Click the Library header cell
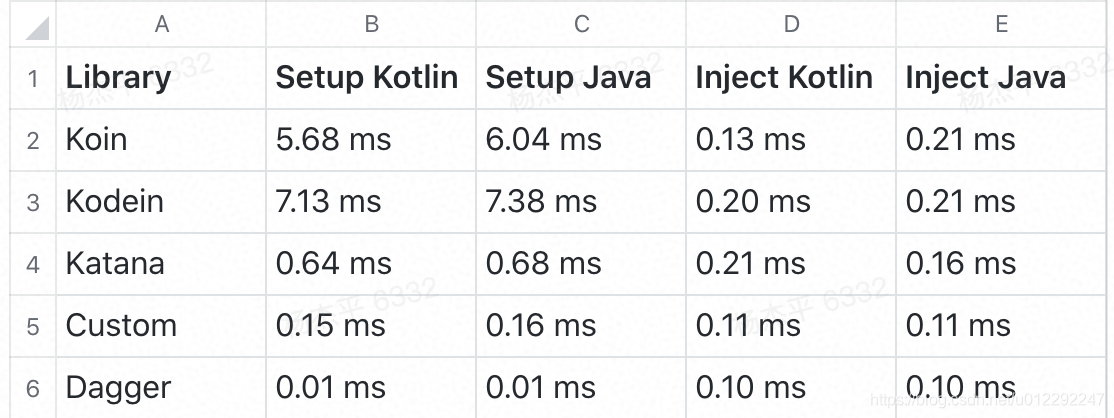1114x418 pixels. pyautogui.click(x=161, y=78)
